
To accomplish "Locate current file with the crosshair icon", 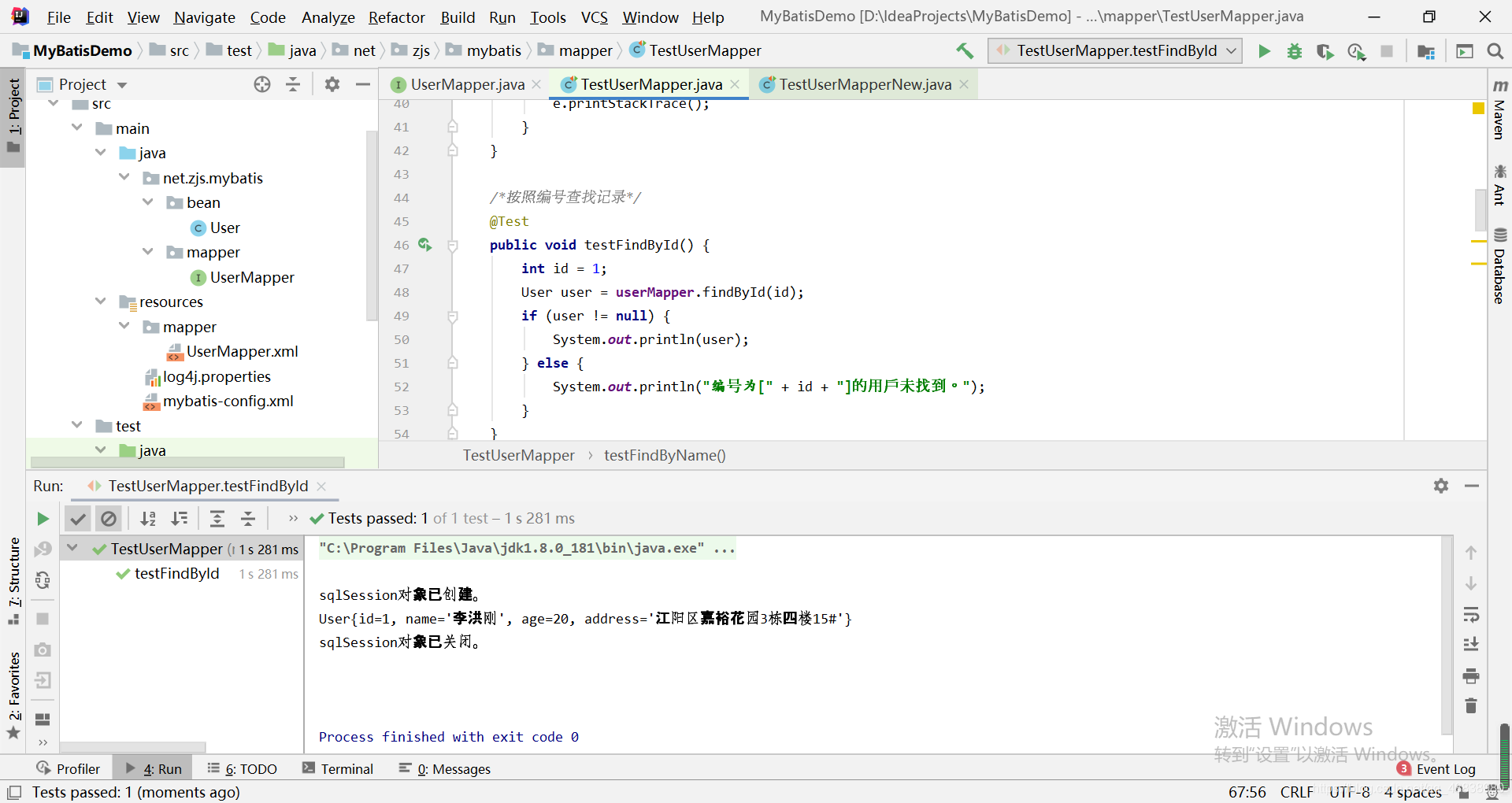I will coord(262,84).
